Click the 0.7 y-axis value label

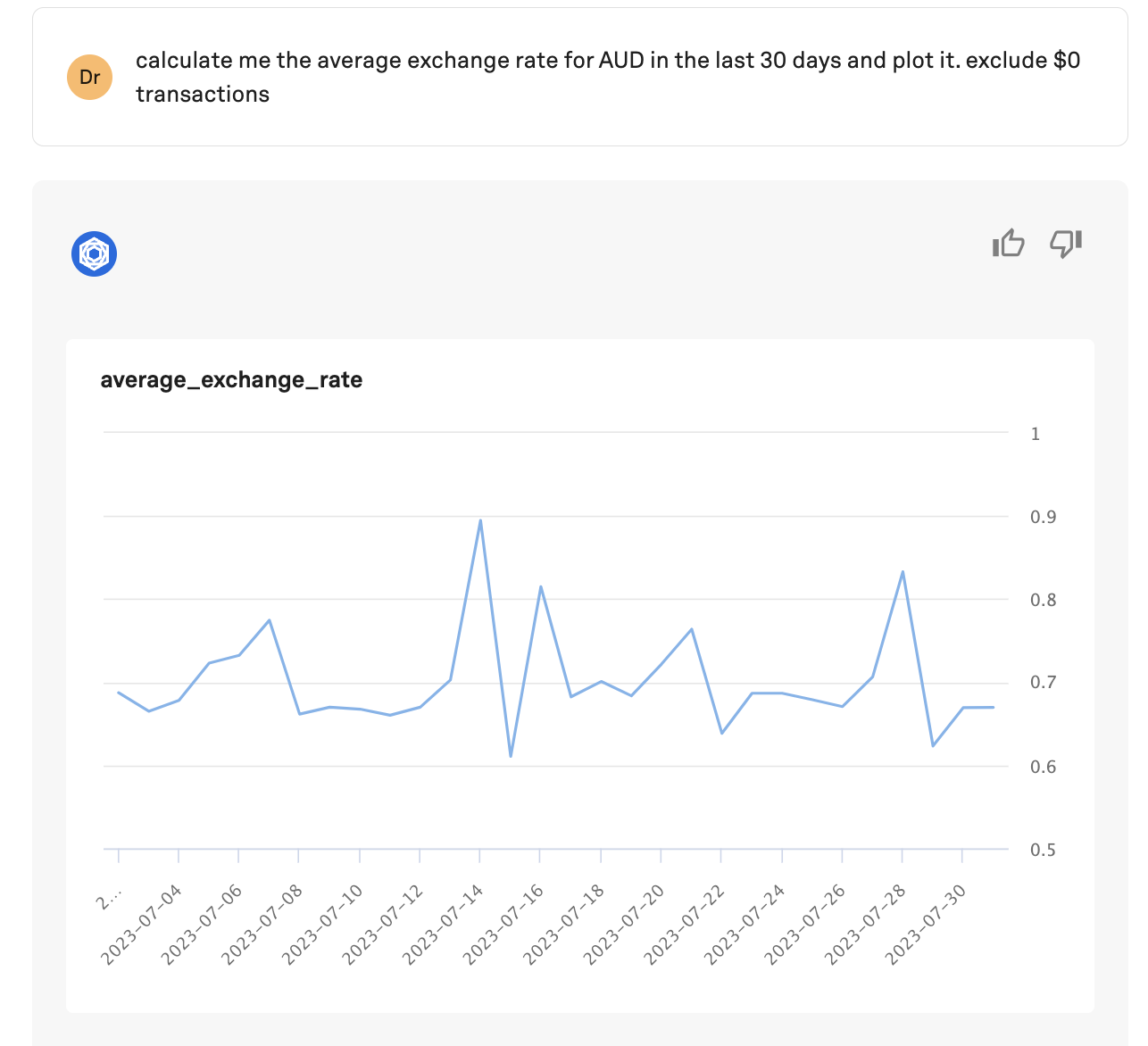[x=1043, y=683]
